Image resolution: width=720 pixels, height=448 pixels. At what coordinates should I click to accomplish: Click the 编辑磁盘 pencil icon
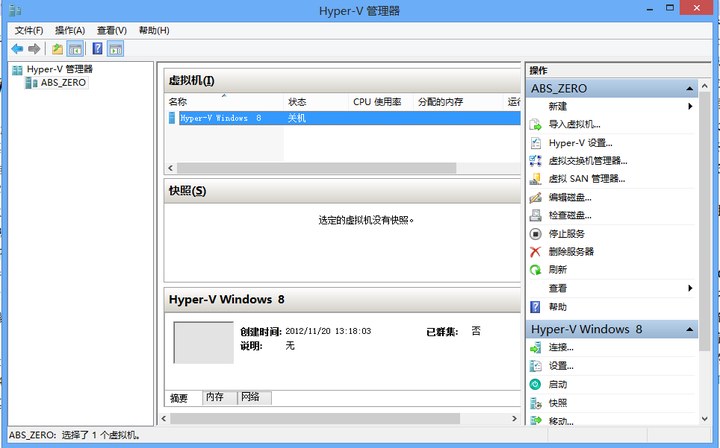click(535, 197)
